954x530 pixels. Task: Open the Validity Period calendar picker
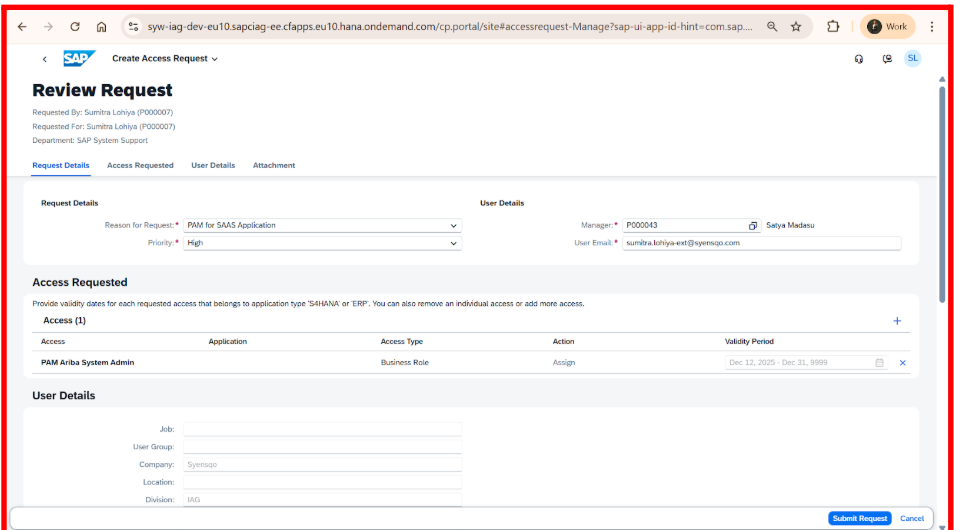880,363
